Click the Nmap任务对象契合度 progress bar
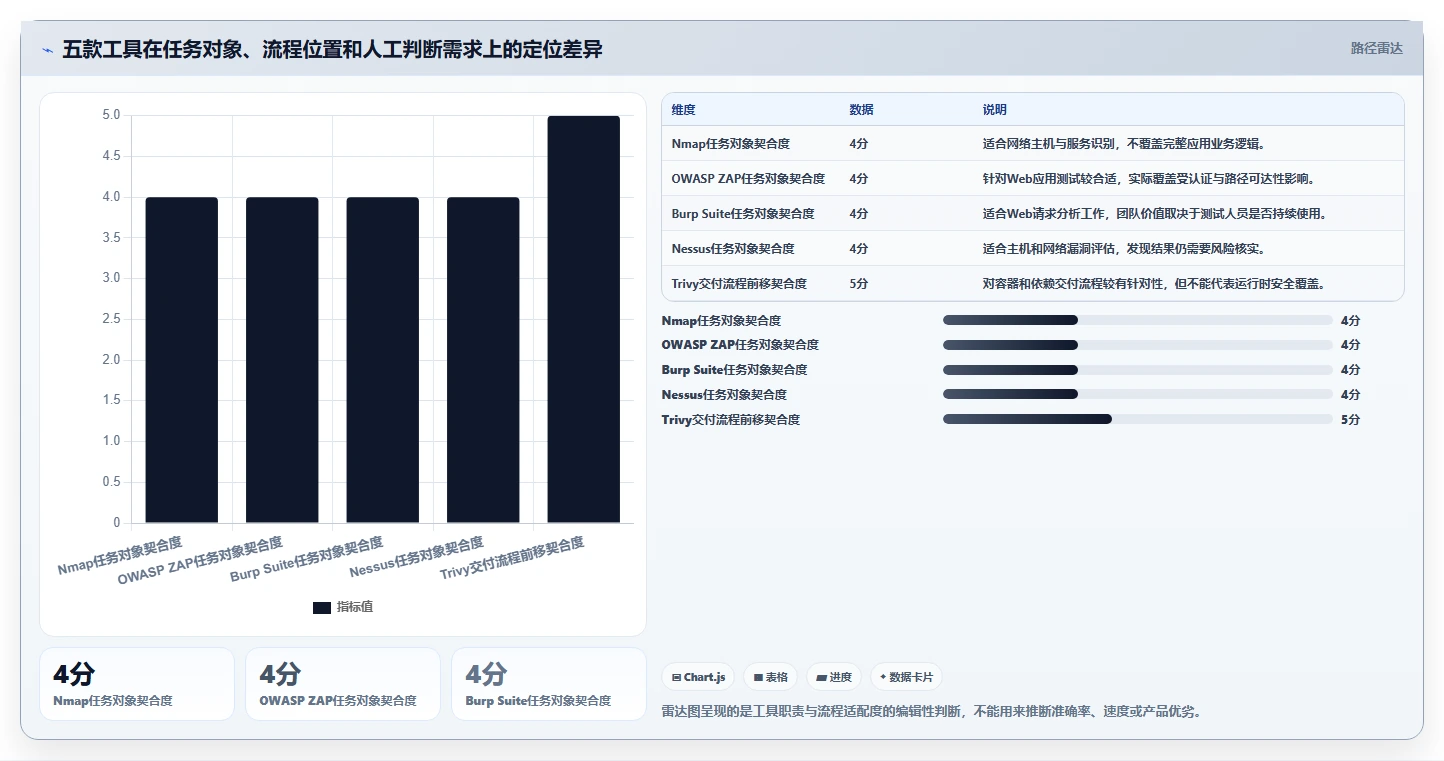The width and height of the screenshot is (1444, 761). click(1137, 320)
